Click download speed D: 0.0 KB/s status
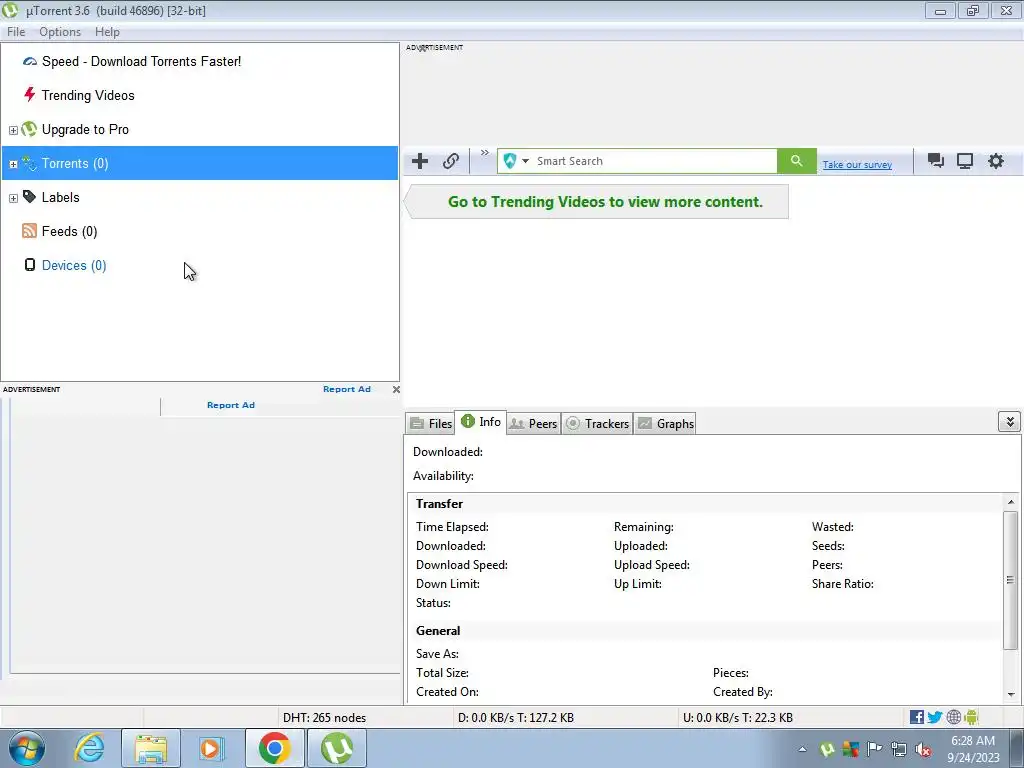 pos(516,718)
